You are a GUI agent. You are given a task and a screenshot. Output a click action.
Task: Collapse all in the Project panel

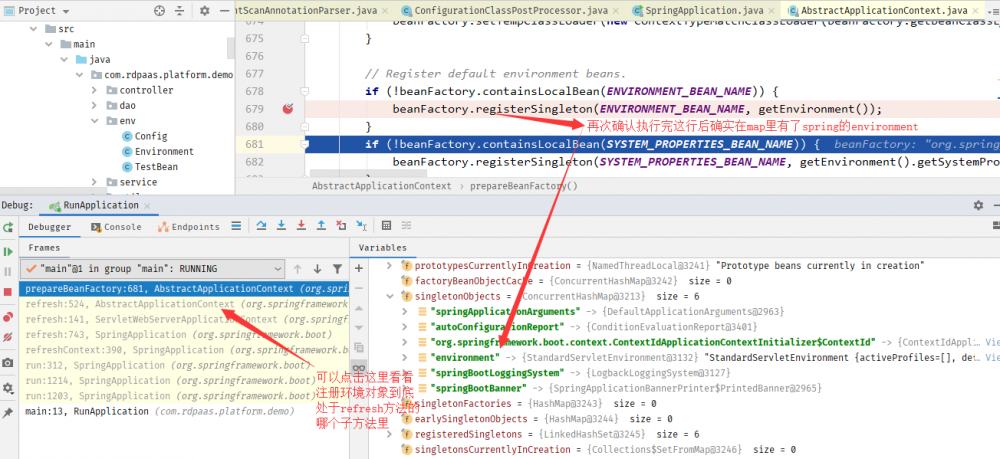[179, 10]
